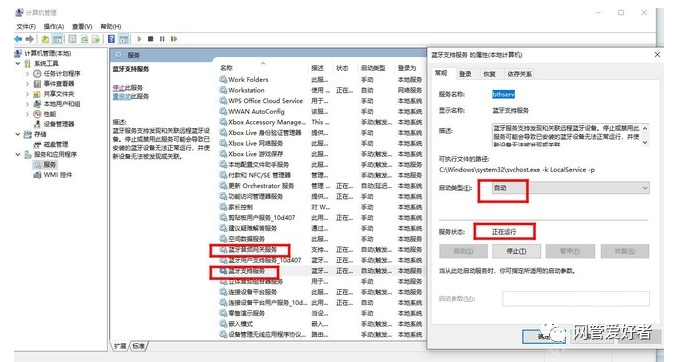Click gear icon beside WPS Office Cloud Service
Image resolution: width=674 pixels, height=362 pixels.
pyautogui.click(x=223, y=101)
